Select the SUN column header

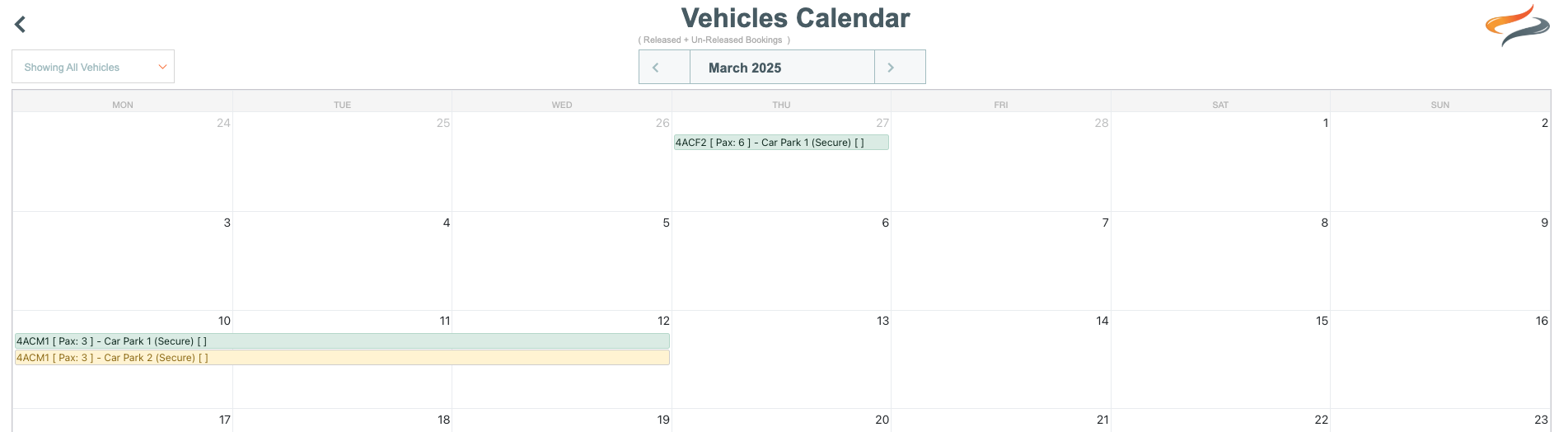[x=1440, y=105]
